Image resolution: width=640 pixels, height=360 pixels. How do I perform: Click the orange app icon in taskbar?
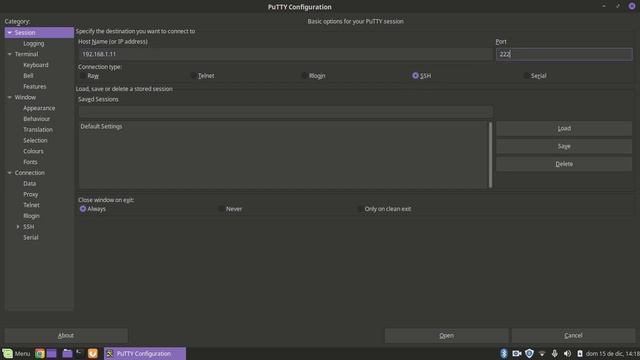click(93, 353)
